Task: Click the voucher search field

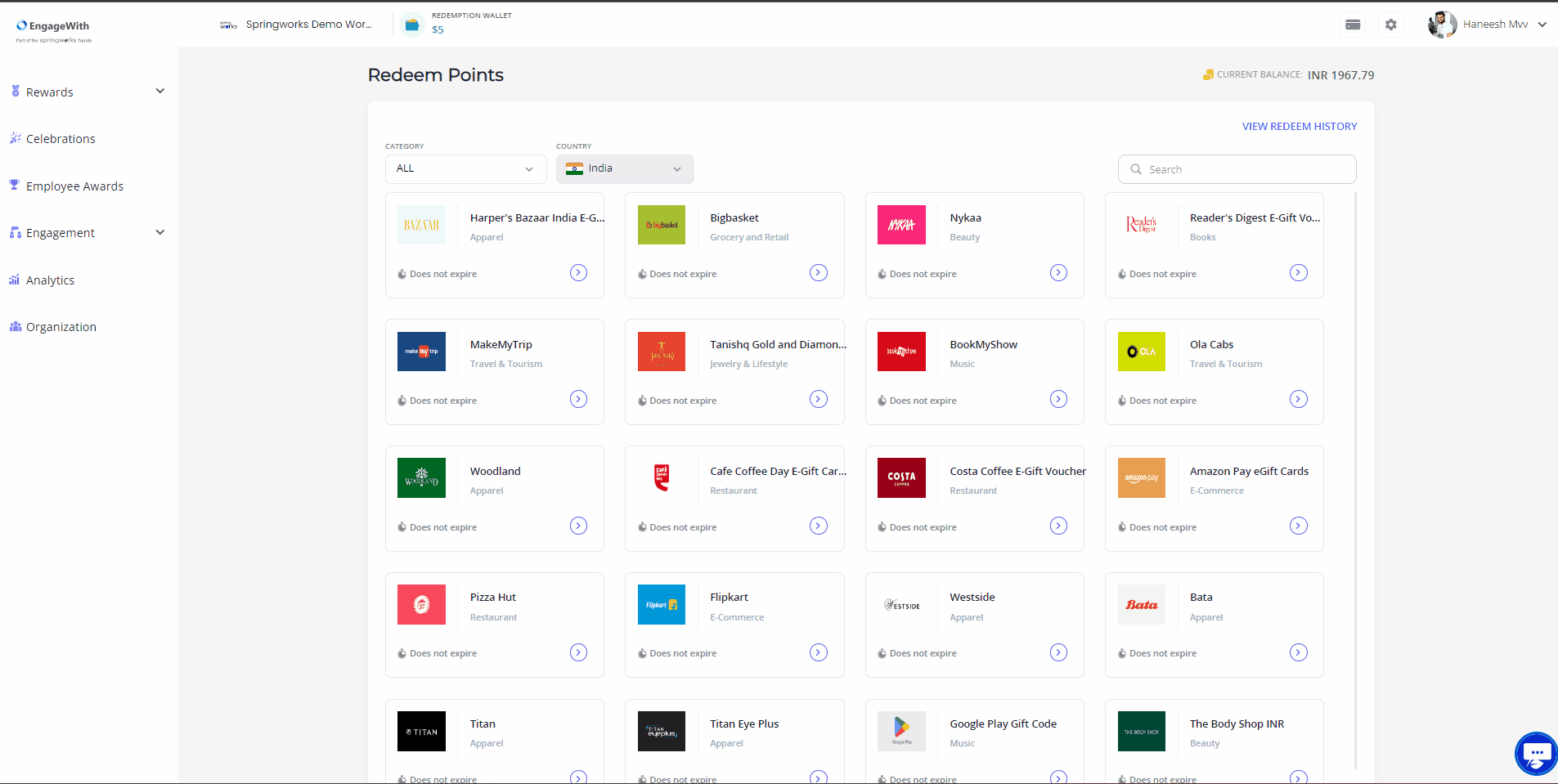Action: [x=1237, y=169]
